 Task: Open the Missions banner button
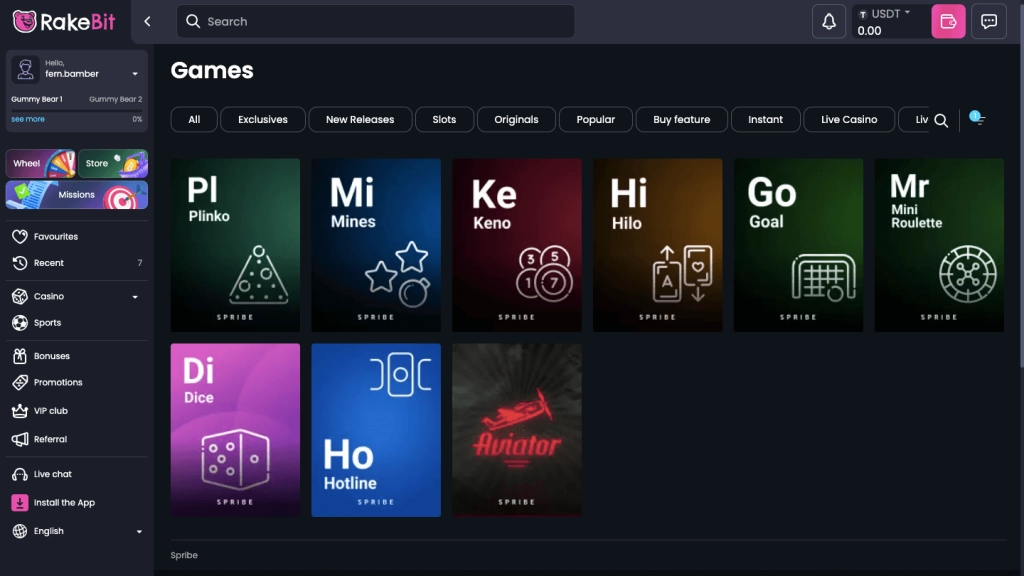77,195
